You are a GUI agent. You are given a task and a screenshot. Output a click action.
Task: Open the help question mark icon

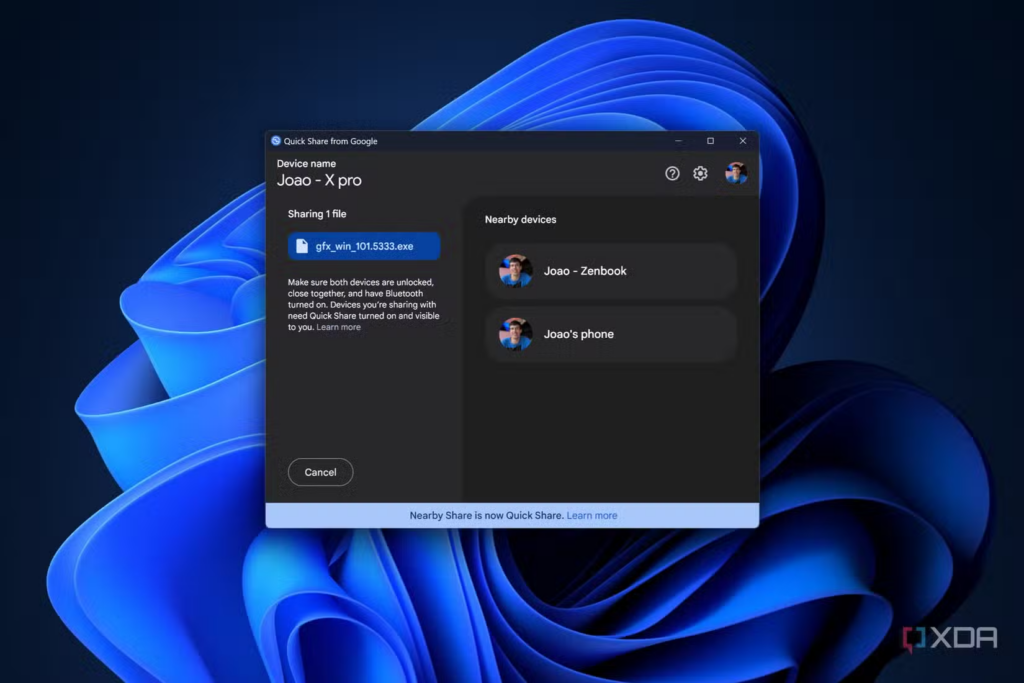pyautogui.click(x=672, y=173)
